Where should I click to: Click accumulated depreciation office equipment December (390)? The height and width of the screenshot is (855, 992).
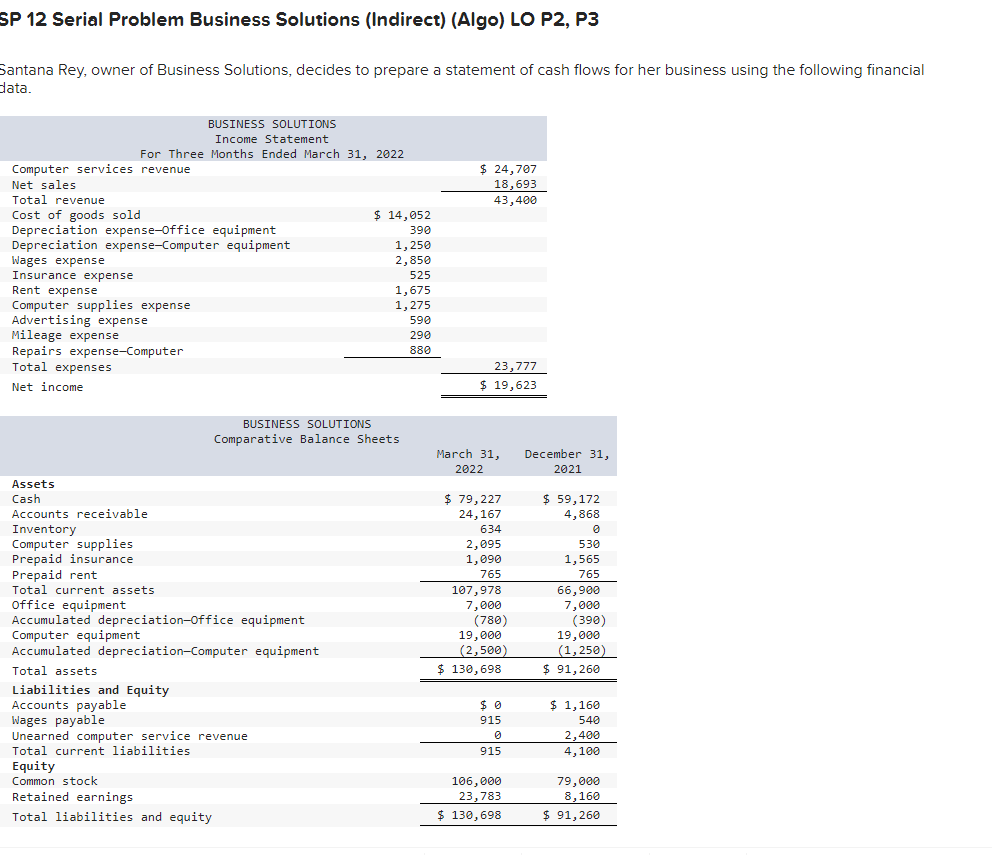click(x=589, y=620)
